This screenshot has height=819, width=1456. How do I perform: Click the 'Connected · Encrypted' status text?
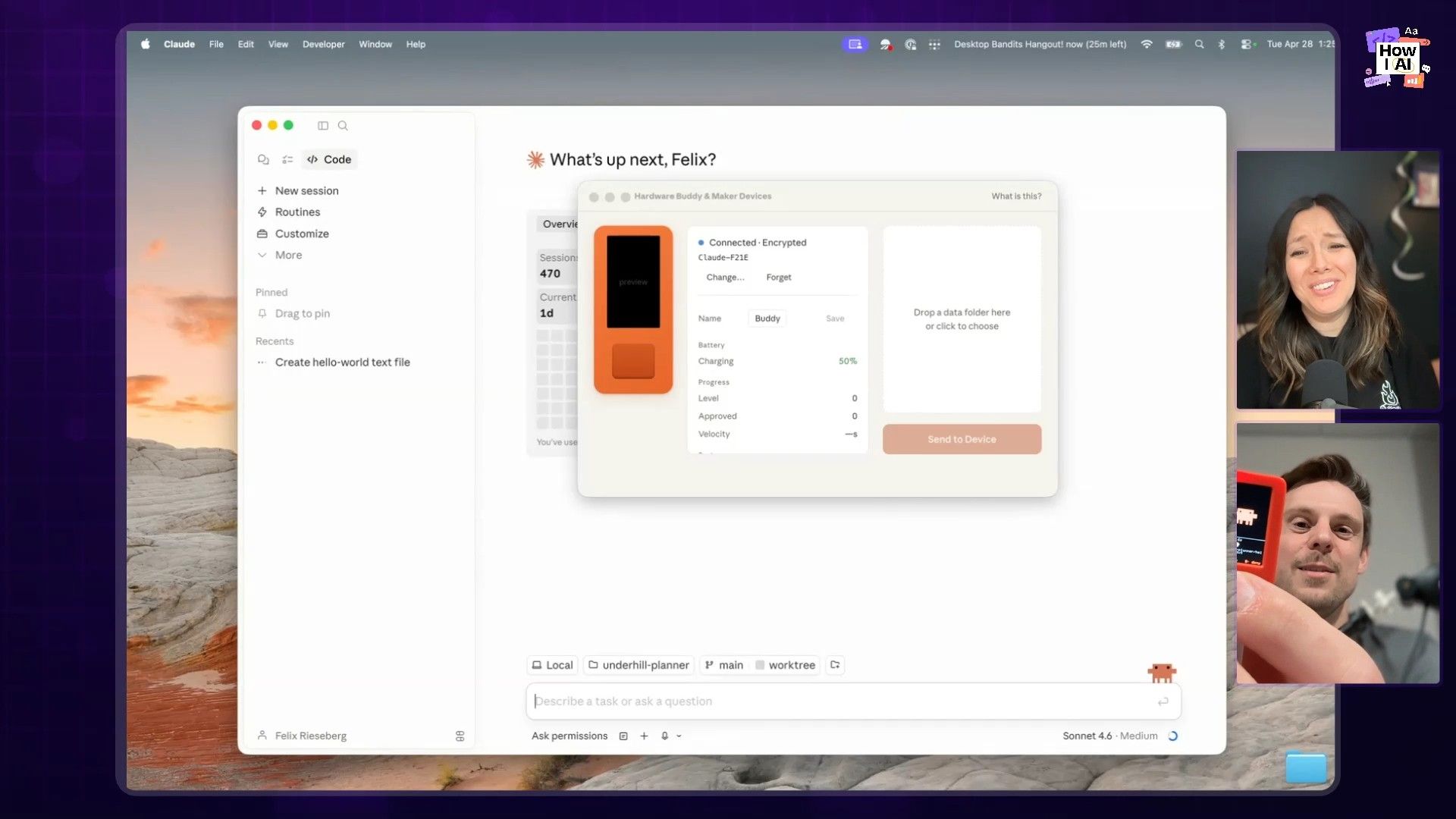click(757, 243)
